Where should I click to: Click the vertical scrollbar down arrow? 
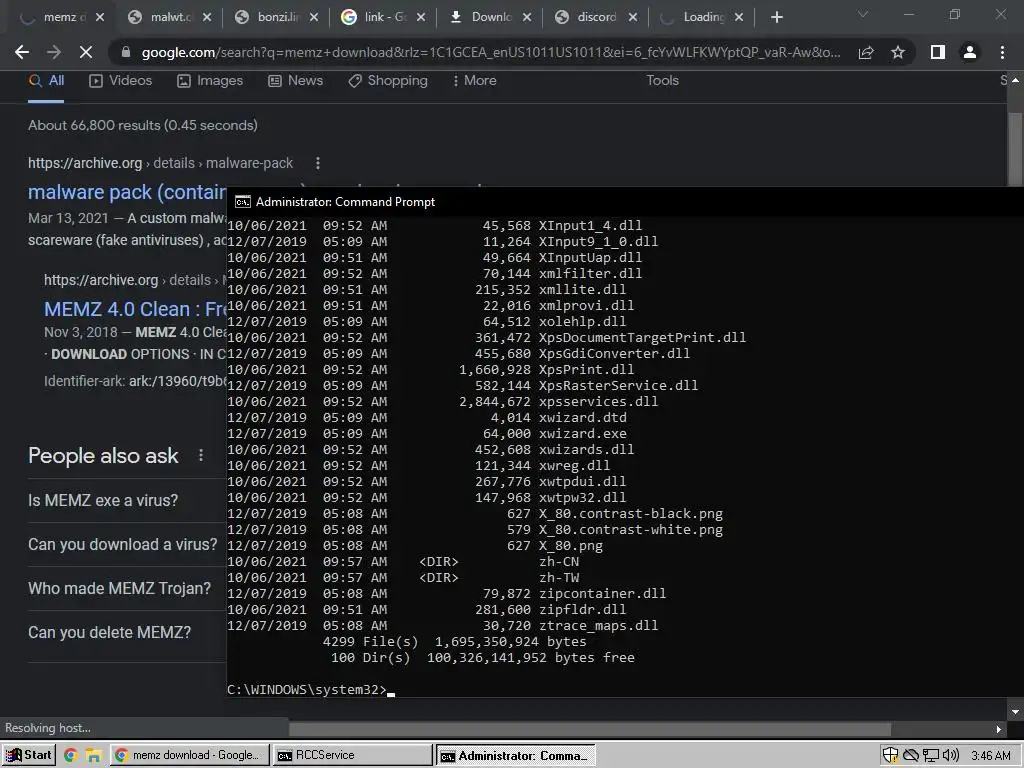[x=1016, y=712]
